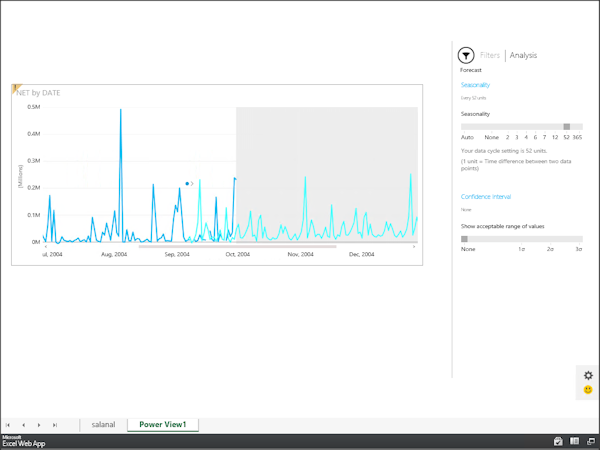Jump to last sheet with navigation arrow

coord(55,425)
